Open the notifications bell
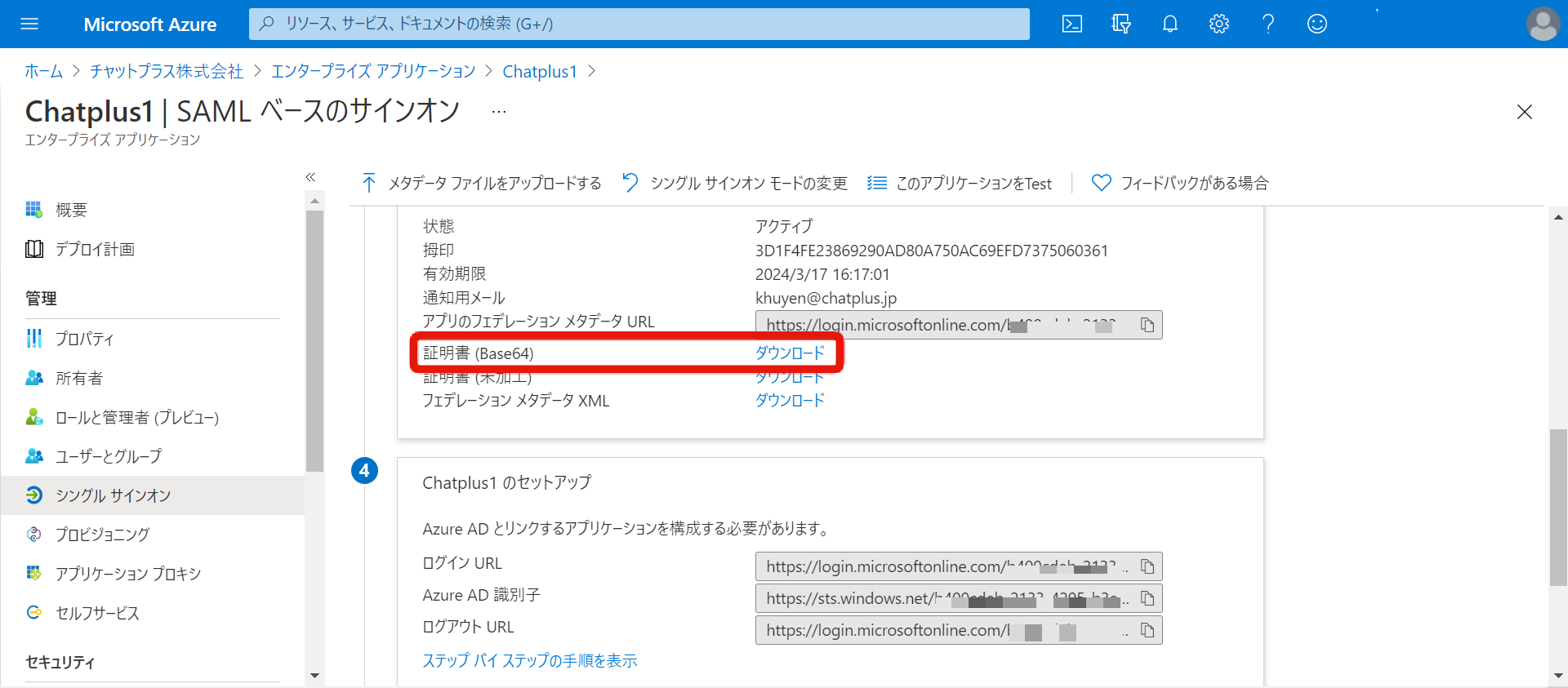Screen dimensions: 1568x688 (x=1170, y=24)
